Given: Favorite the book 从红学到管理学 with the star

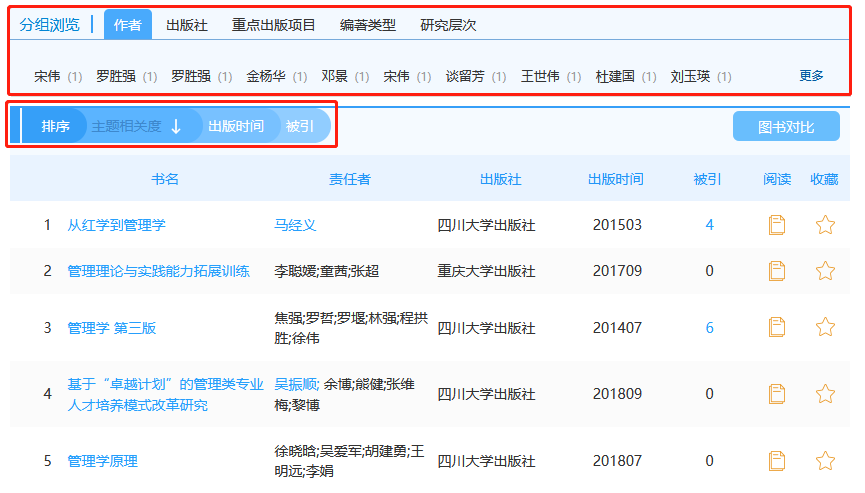Looking at the screenshot, I should pyautogui.click(x=825, y=225).
